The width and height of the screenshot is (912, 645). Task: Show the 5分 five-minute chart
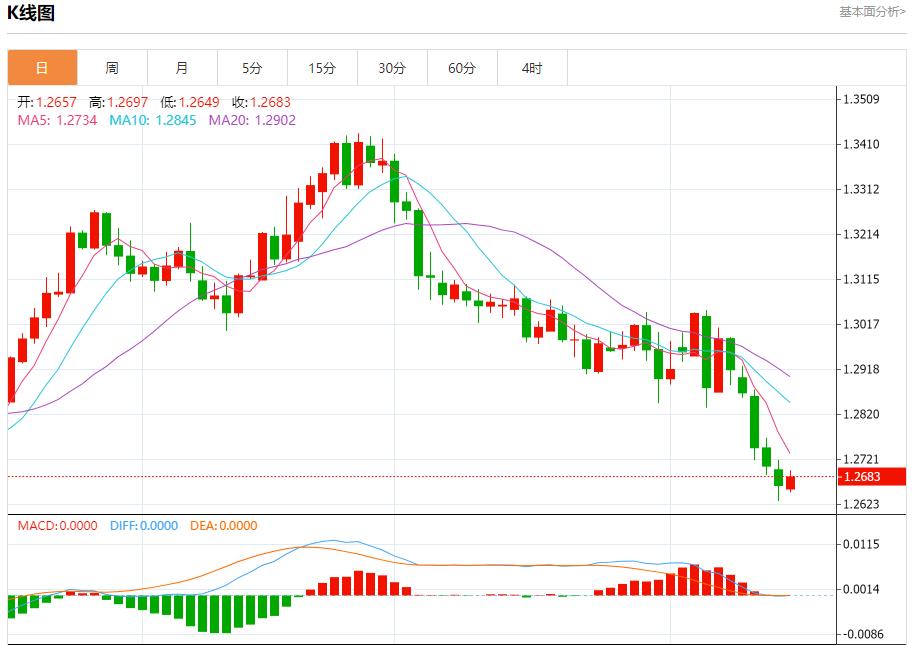click(252, 68)
